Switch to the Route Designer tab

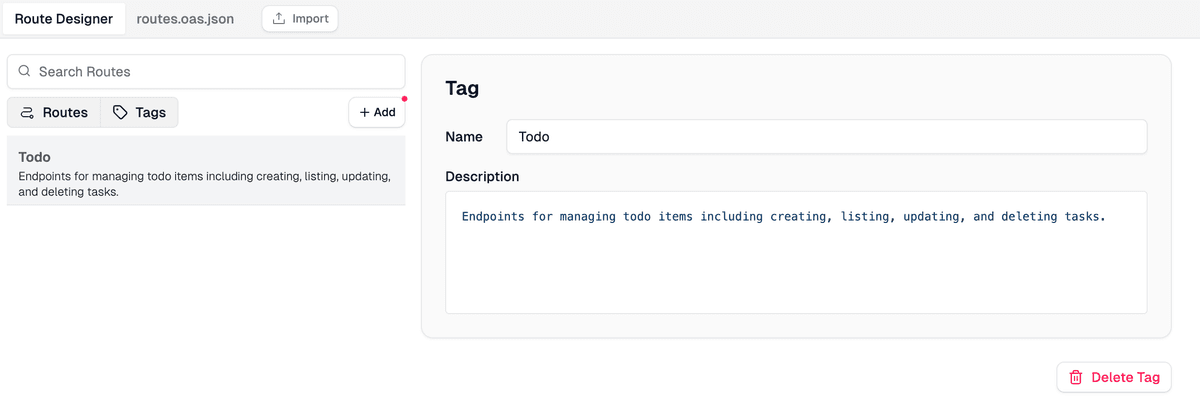pos(64,19)
